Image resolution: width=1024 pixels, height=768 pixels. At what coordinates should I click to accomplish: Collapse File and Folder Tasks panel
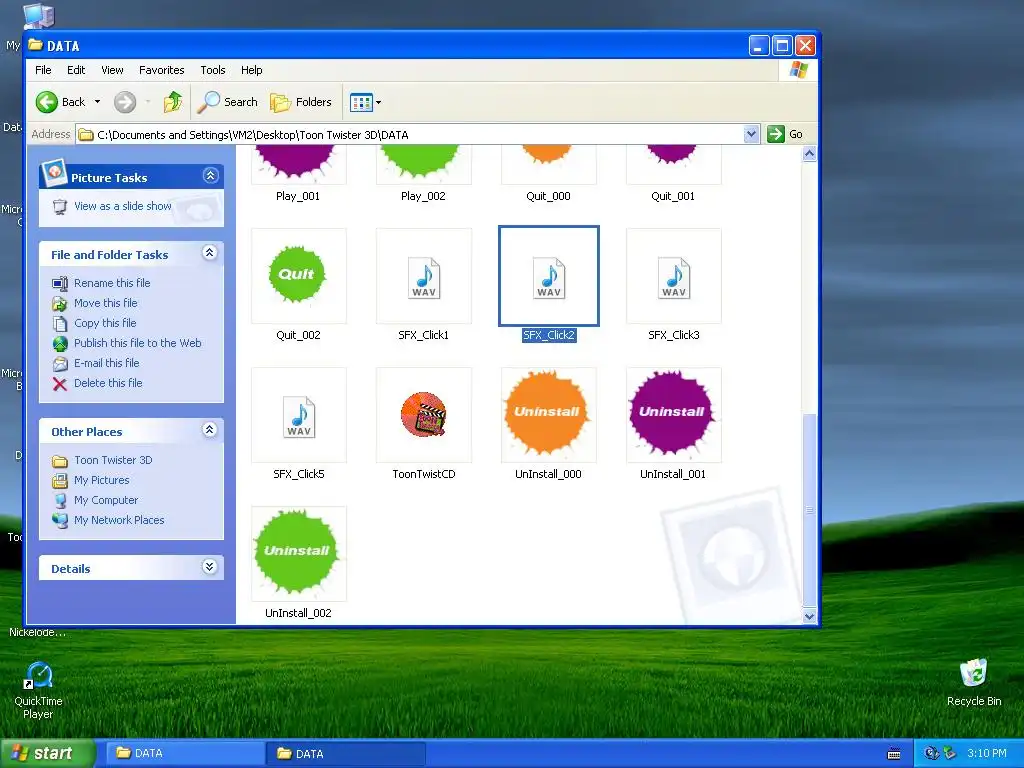click(x=210, y=253)
